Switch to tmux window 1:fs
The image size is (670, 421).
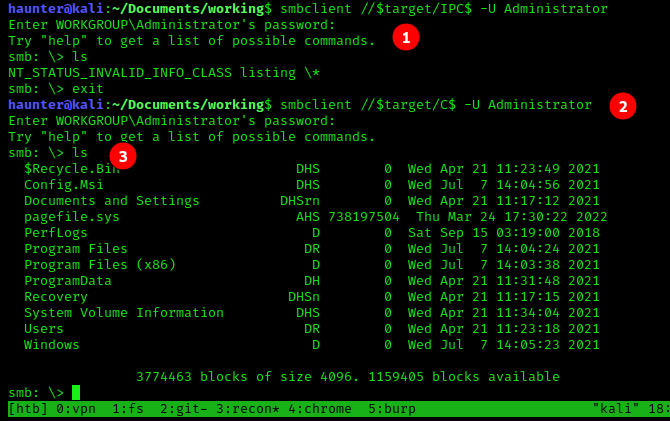click(128, 409)
